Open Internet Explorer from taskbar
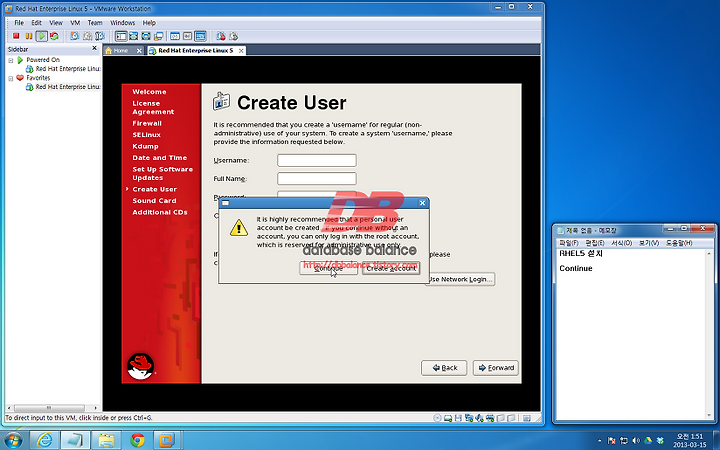Viewport: 720px width, 450px height. click(x=45, y=440)
